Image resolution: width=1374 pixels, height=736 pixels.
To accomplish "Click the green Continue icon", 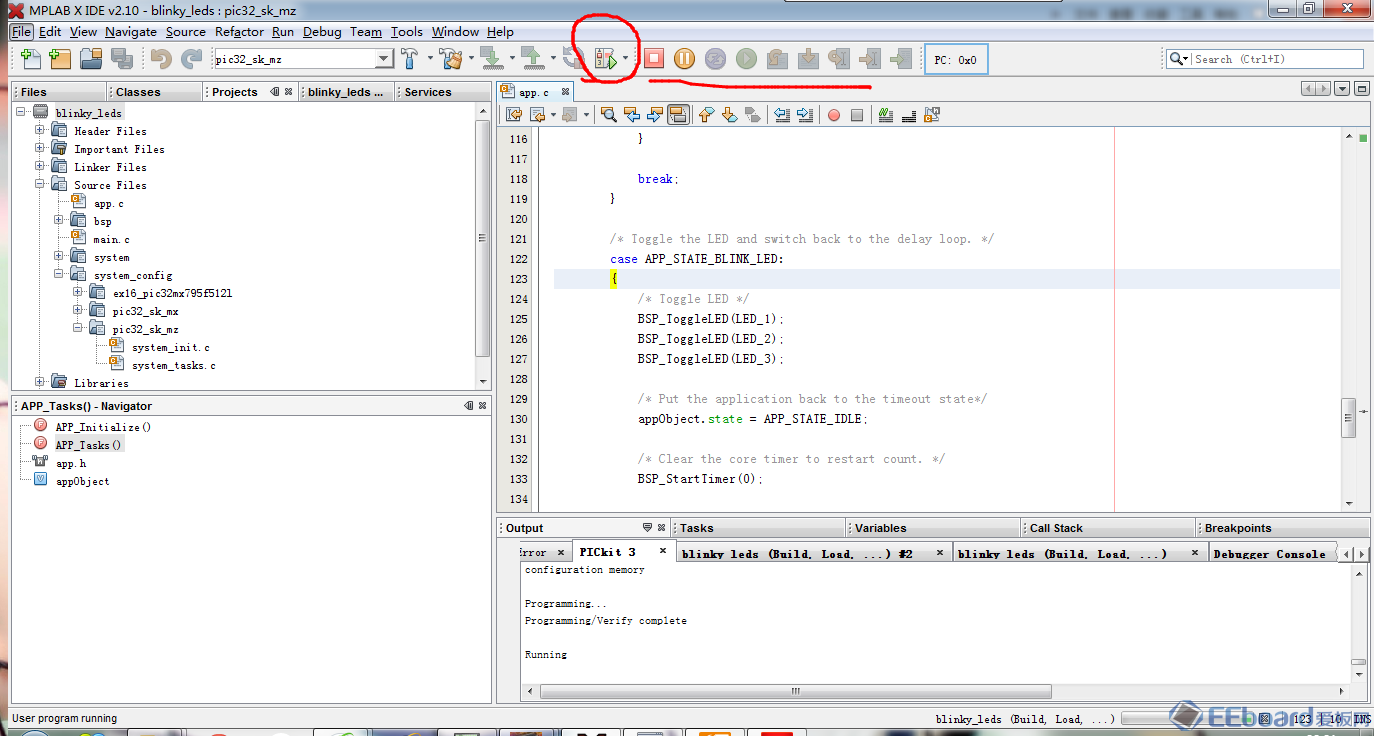I will click(x=746, y=59).
